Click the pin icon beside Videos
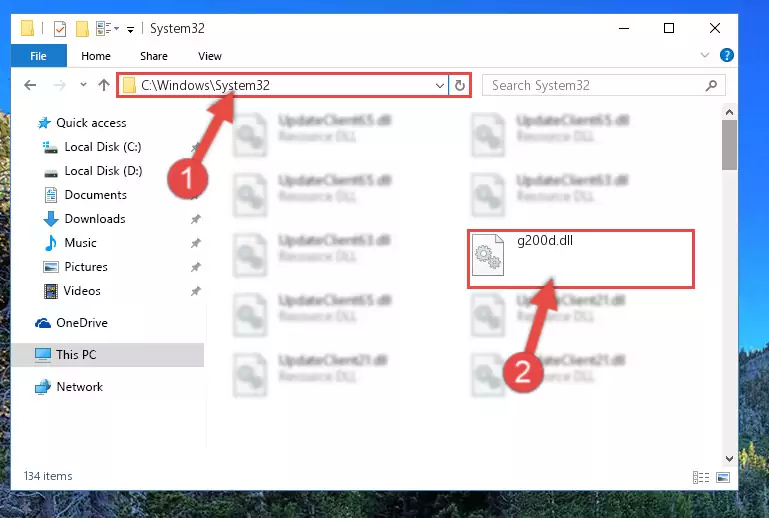This screenshot has width=769, height=518. (x=196, y=291)
